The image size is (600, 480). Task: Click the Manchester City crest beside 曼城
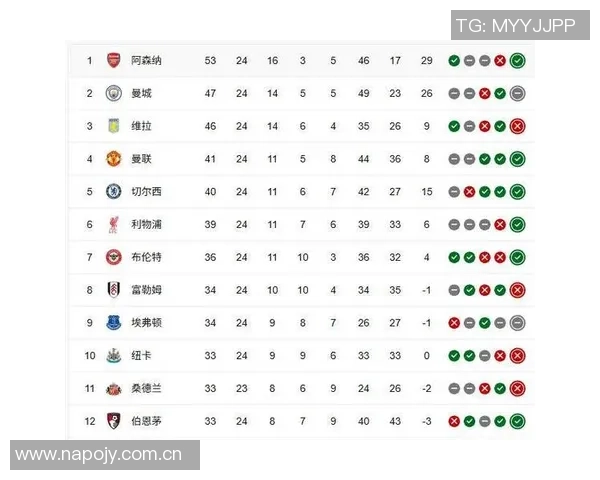(113, 94)
